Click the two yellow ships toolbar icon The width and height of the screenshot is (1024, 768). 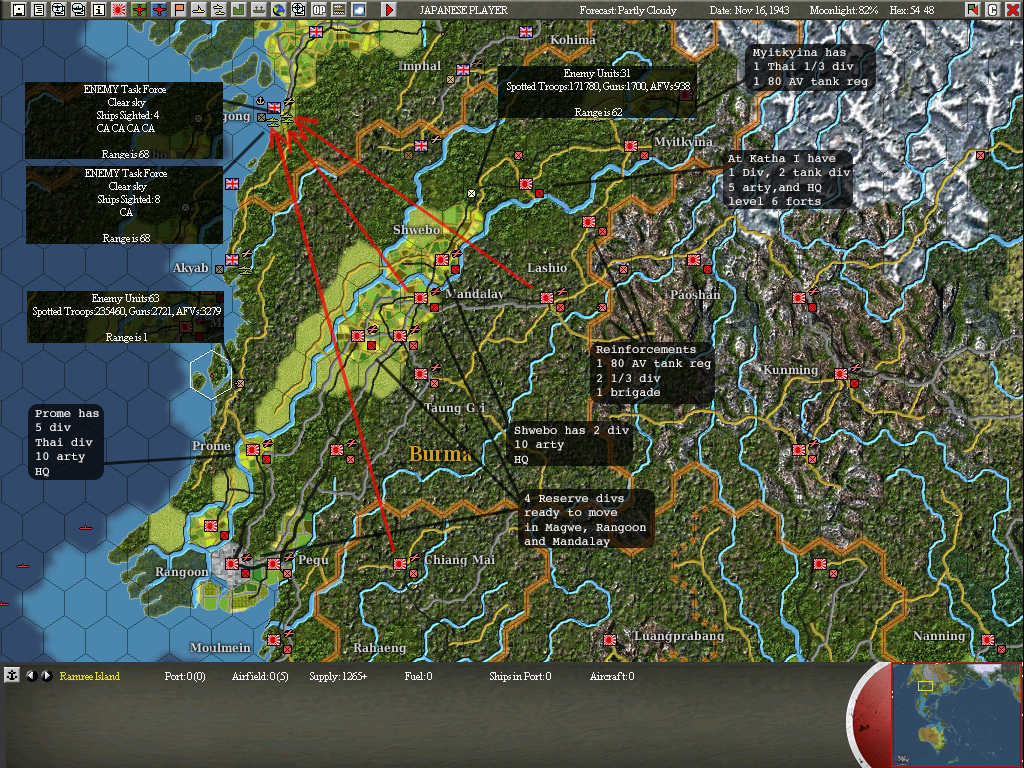[x=219, y=10]
